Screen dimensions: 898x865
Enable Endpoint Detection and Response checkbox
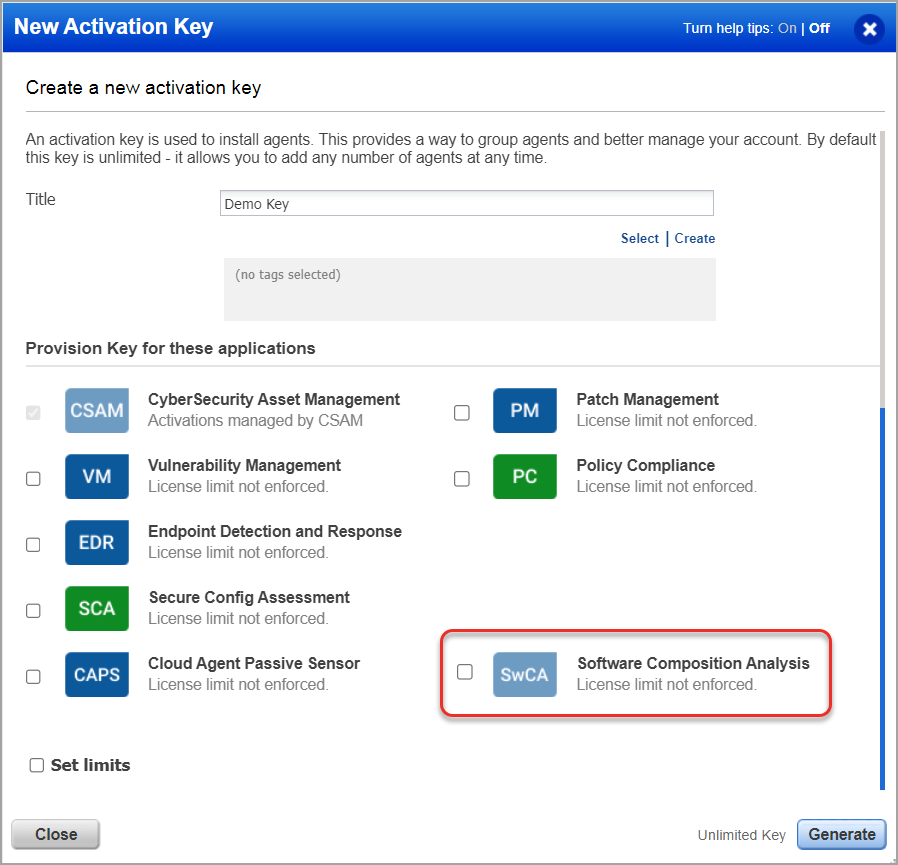33,544
